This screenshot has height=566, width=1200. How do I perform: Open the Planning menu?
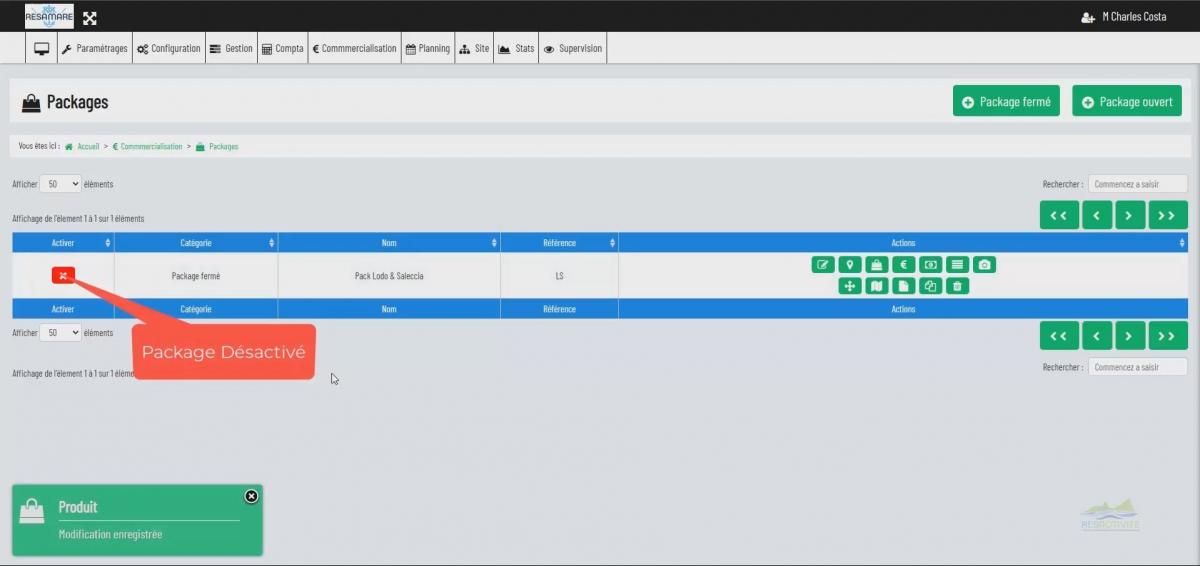pos(428,48)
